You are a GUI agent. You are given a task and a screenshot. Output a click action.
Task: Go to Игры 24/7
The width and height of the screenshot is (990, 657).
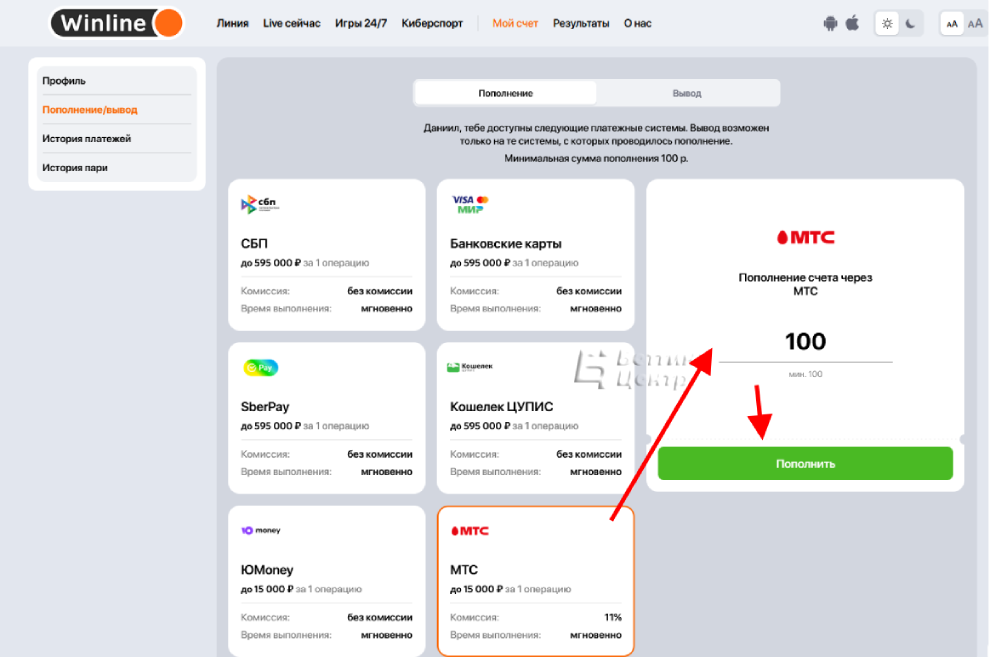pos(361,23)
